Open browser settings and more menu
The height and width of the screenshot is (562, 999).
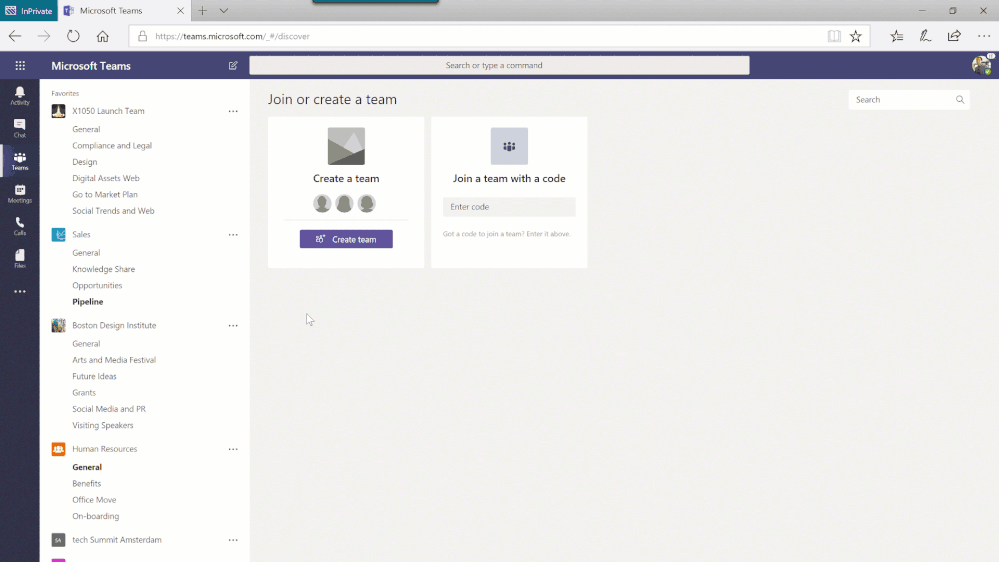984,36
